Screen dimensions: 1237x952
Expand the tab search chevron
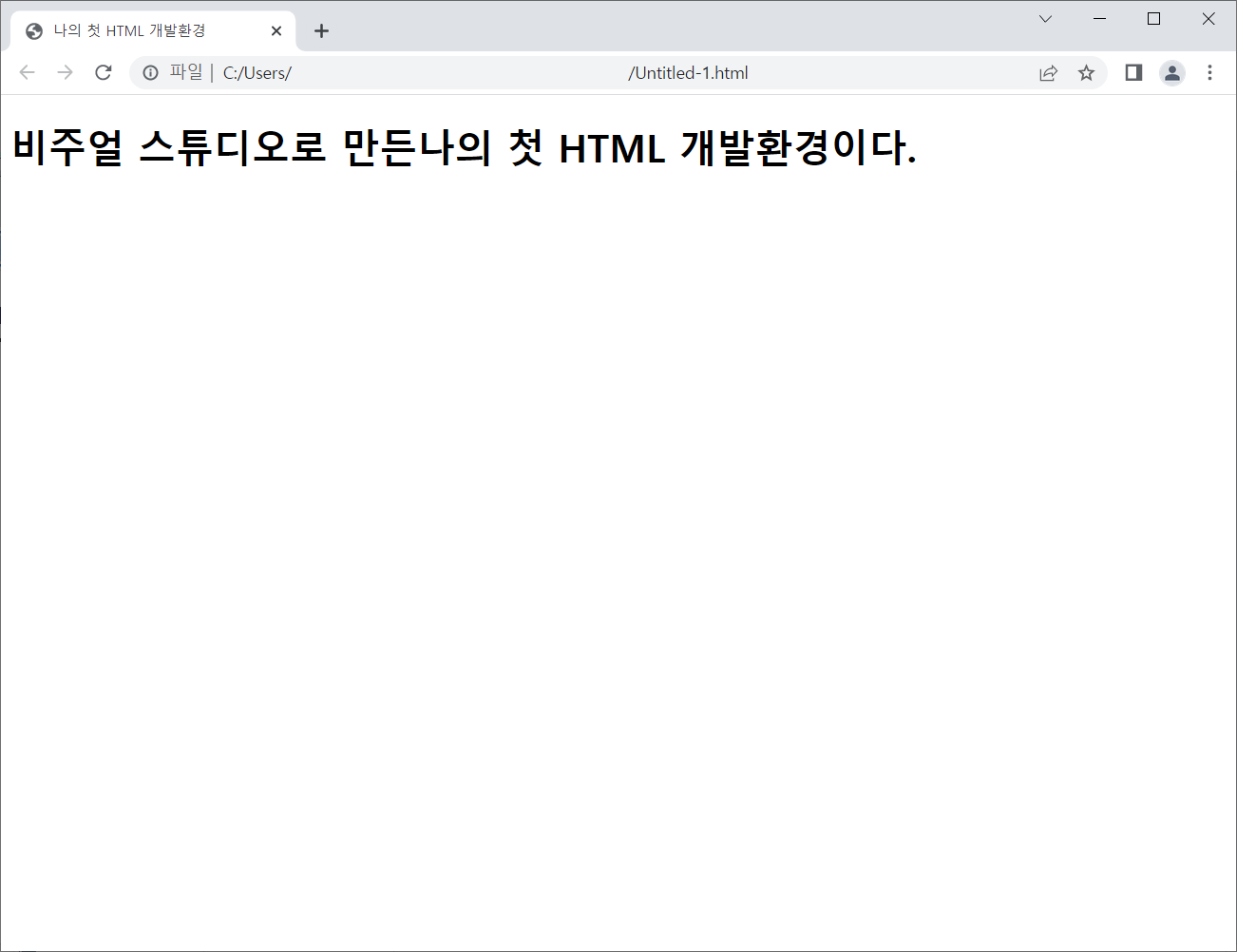point(1045,19)
